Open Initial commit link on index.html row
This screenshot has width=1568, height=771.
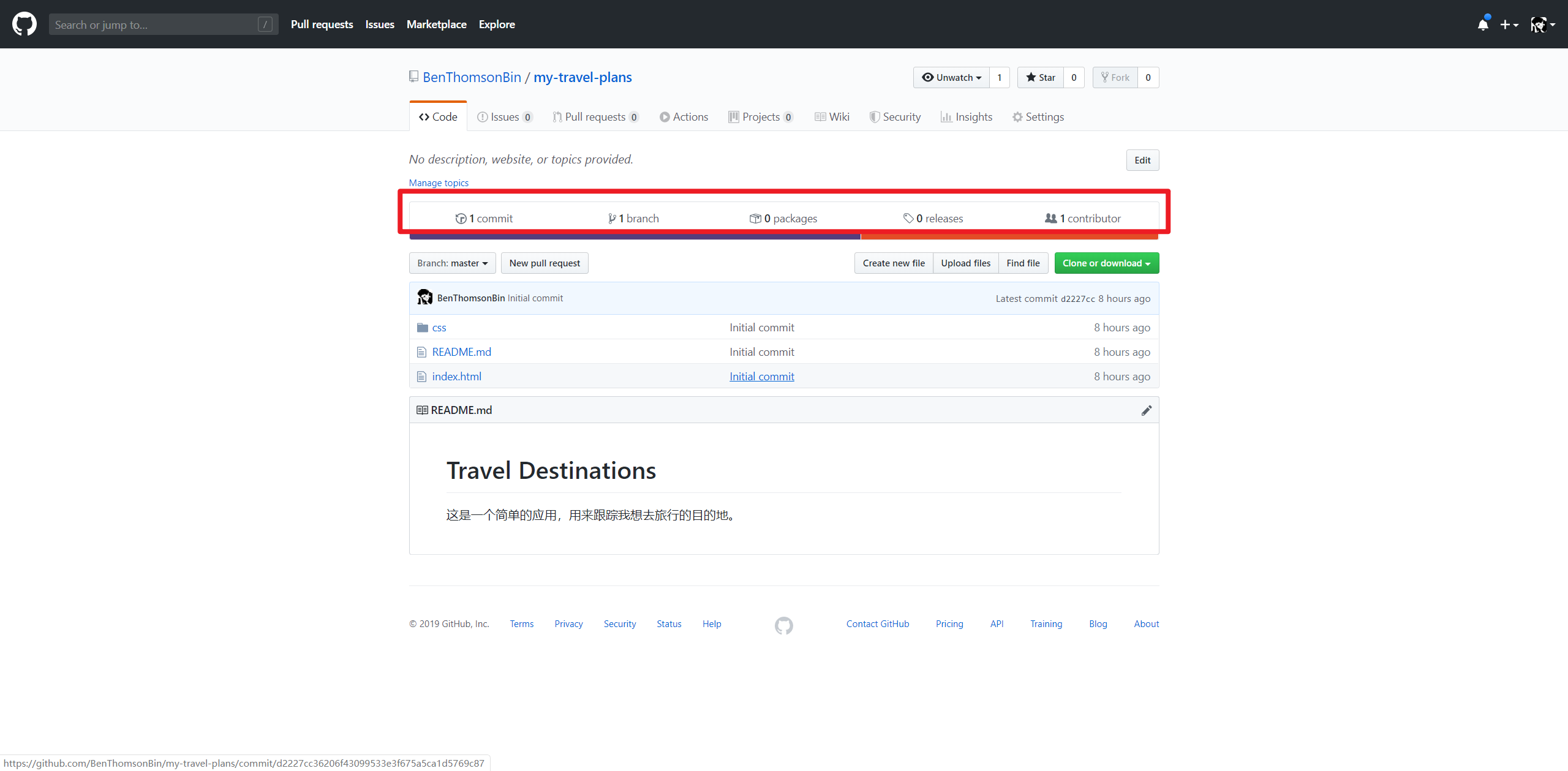pyautogui.click(x=761, y=376)
